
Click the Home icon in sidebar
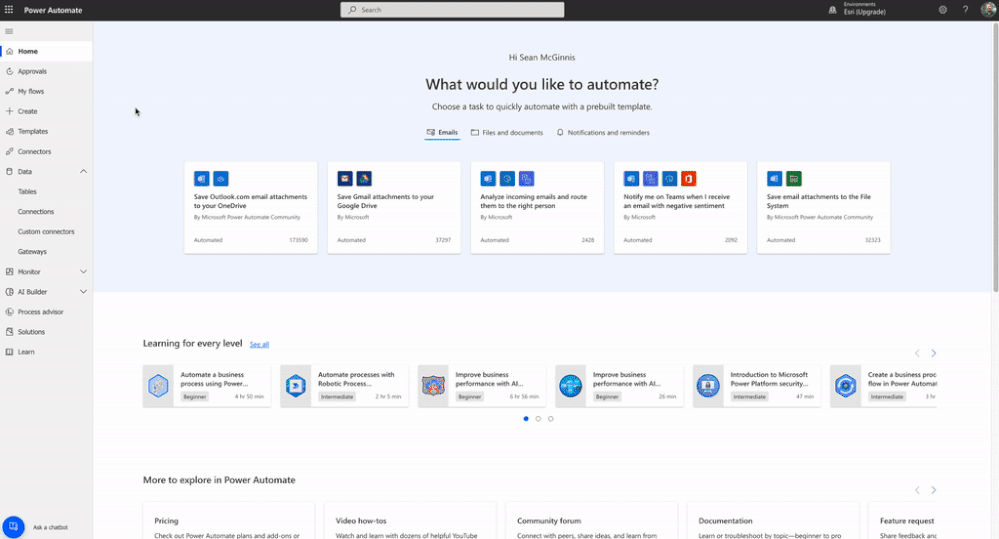click(10, 51)
